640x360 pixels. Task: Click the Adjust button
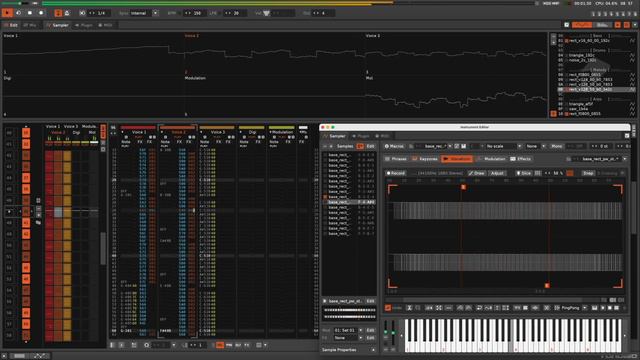[497, 173]
